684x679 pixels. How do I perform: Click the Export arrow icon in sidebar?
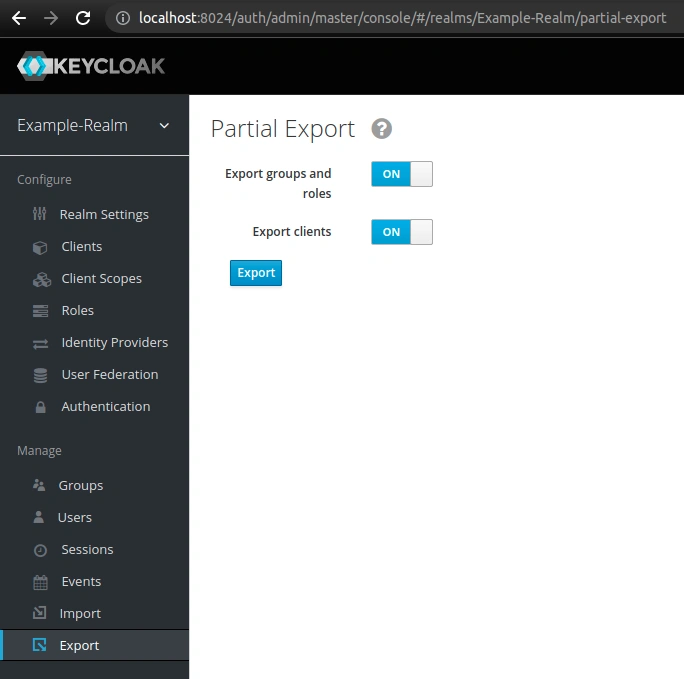pyautogui.click(x=39, y=645)
